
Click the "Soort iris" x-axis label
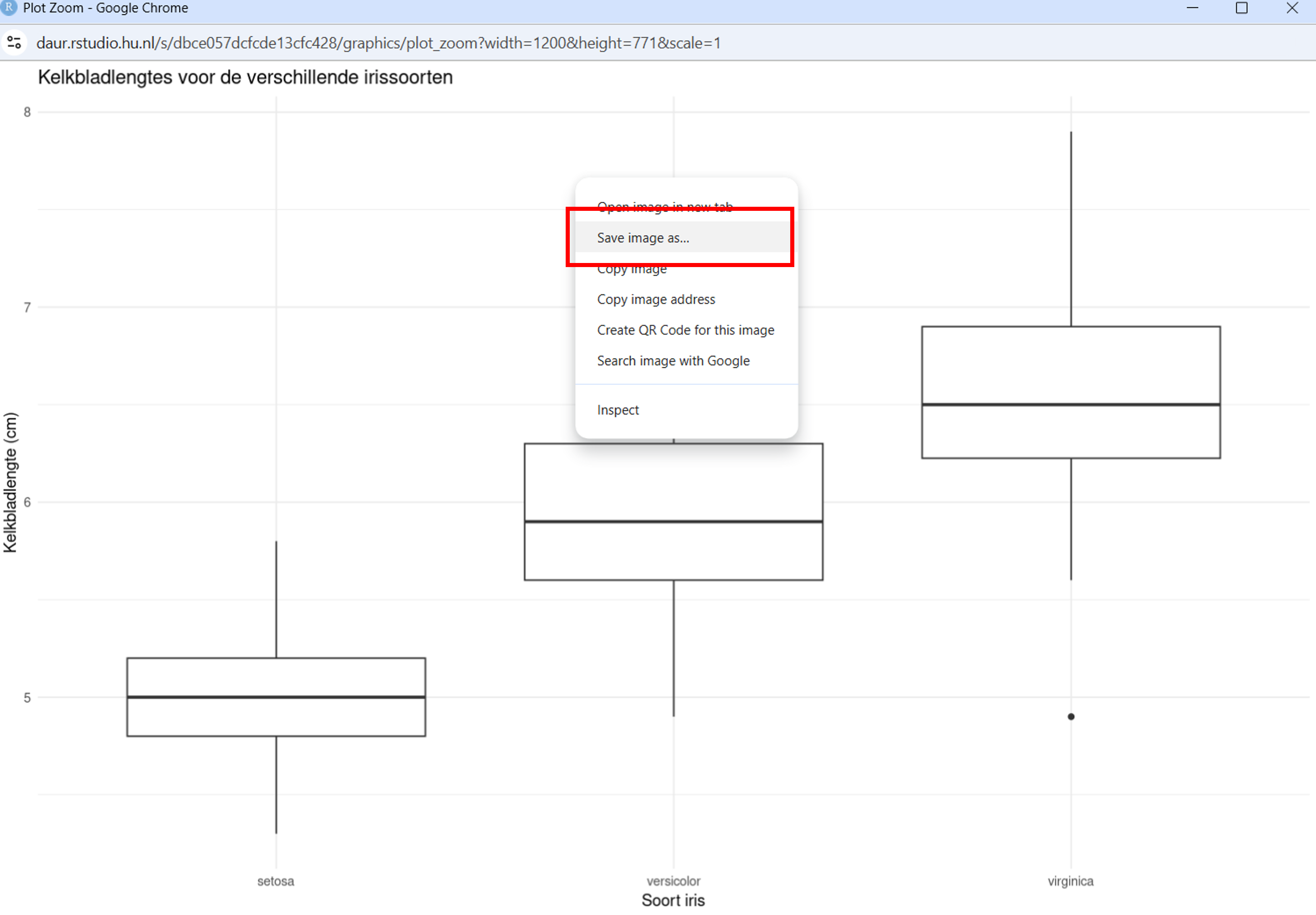pos(674,900)
